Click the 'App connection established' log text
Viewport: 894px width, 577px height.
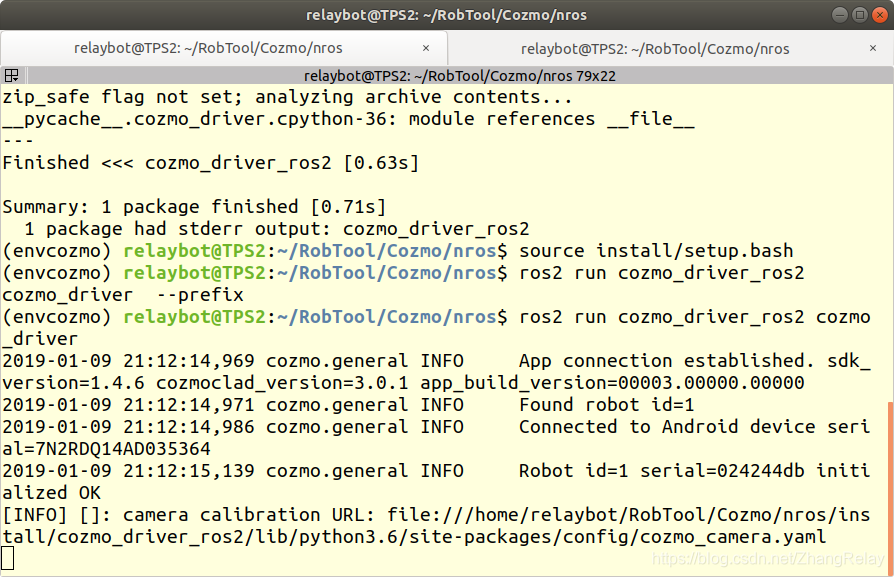666,361
